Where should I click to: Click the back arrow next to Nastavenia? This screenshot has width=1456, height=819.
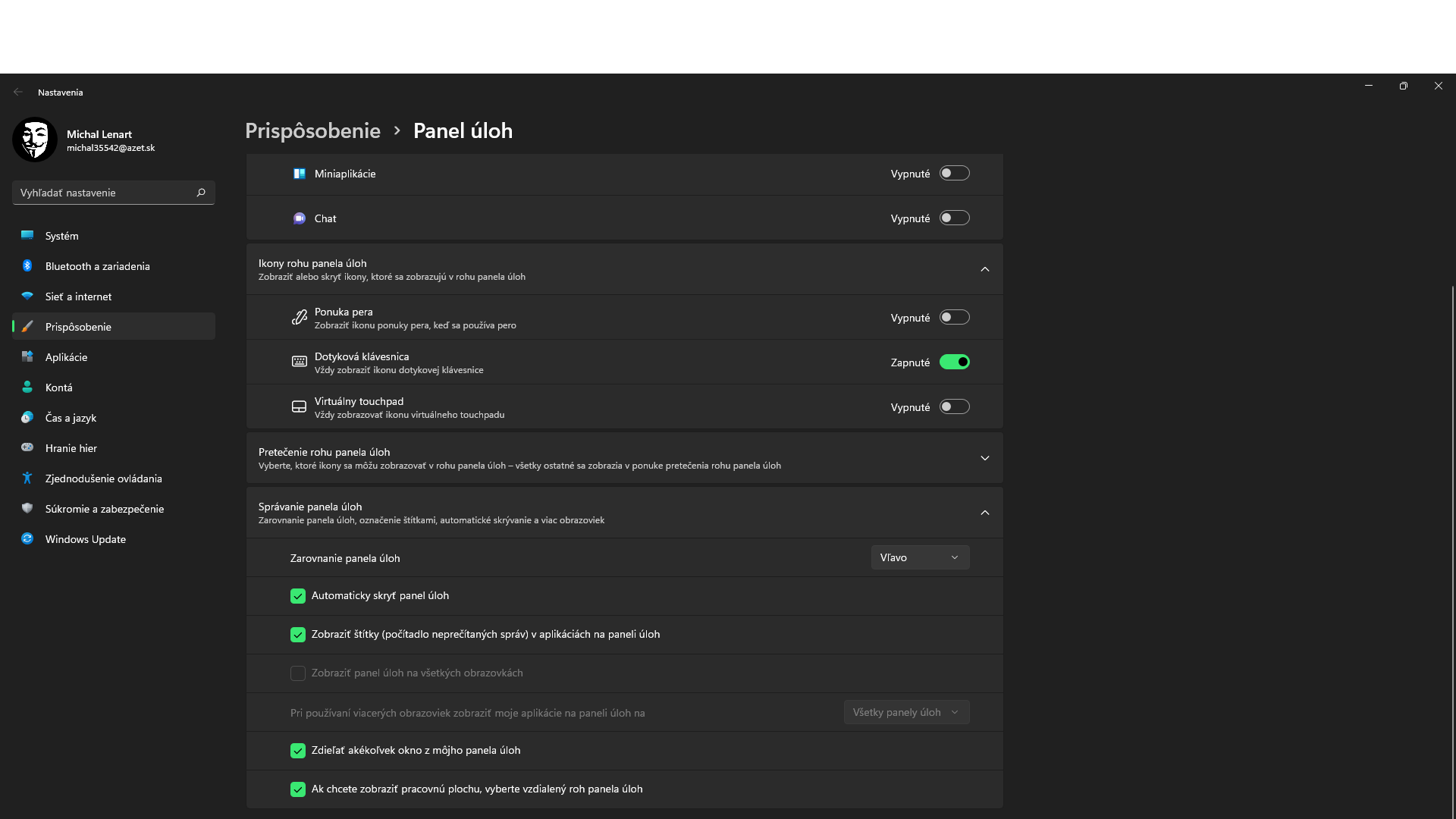click(x=18, y=92)
